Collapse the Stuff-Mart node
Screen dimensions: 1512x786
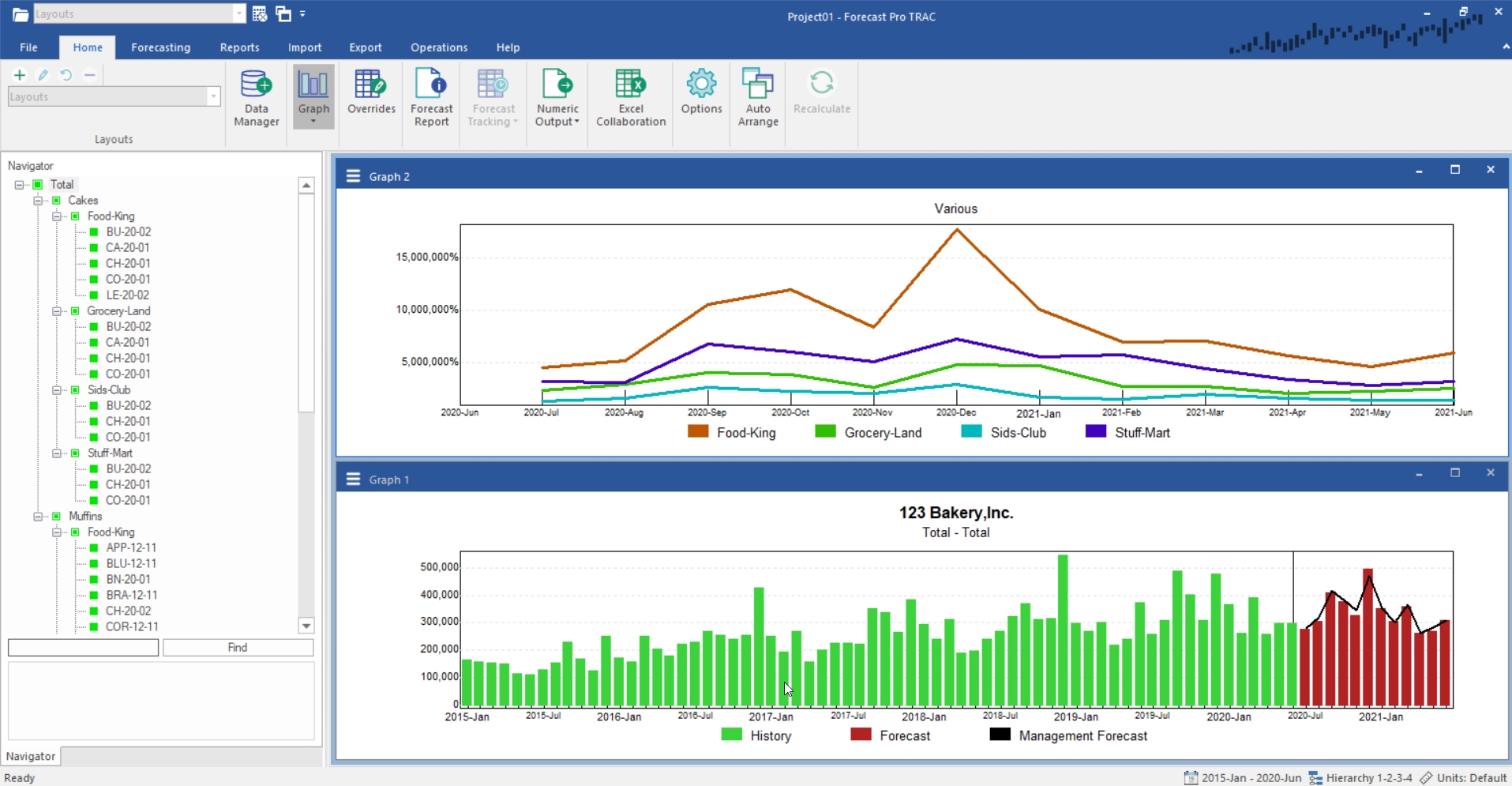(x=57, y=453)
